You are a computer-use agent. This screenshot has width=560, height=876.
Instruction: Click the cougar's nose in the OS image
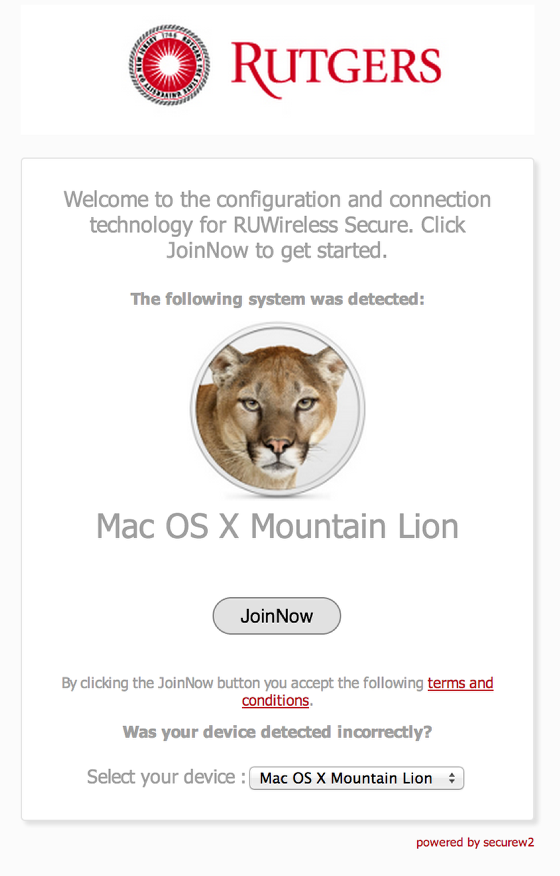pos(278,445)
